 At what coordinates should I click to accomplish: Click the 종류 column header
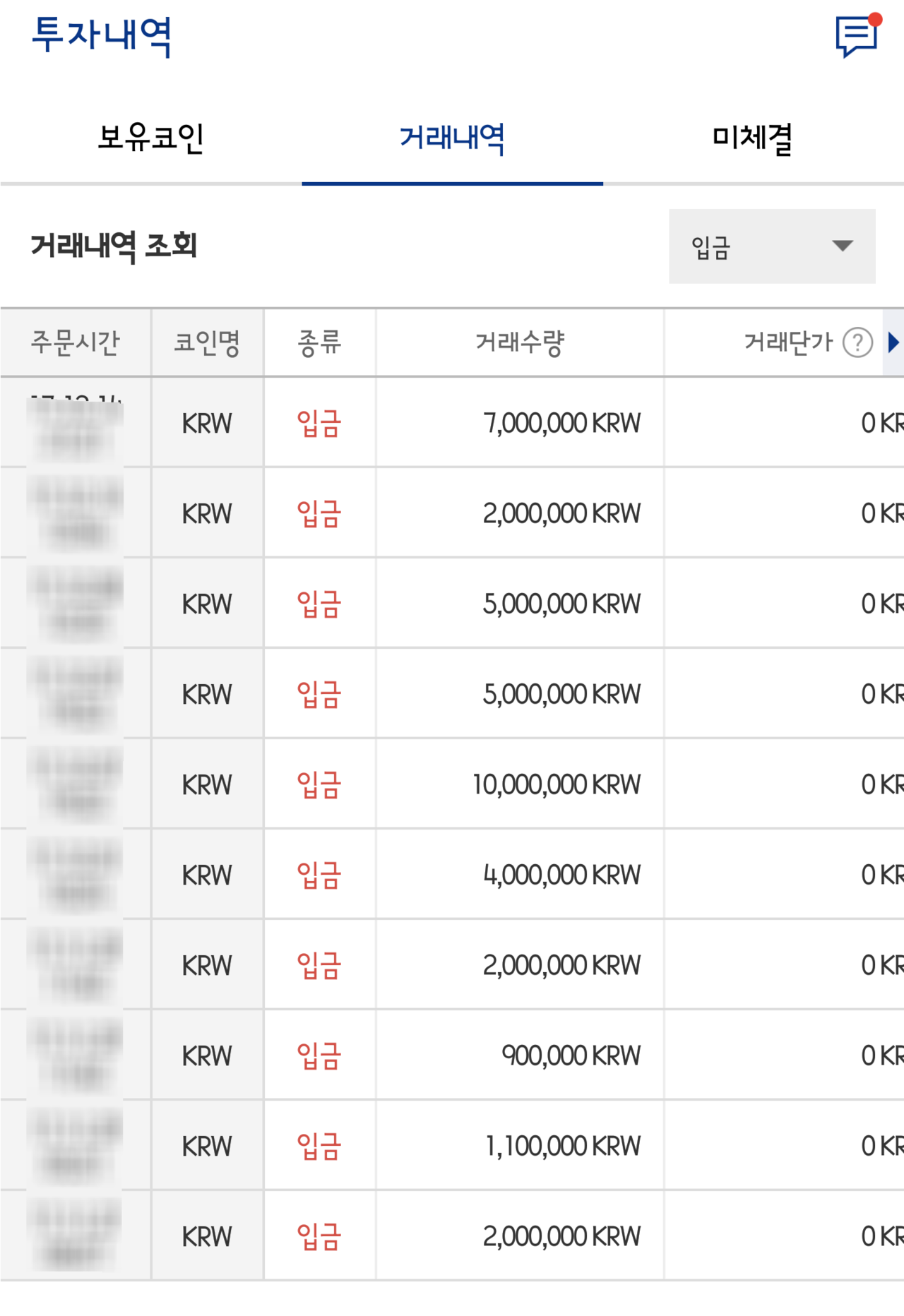319,344
